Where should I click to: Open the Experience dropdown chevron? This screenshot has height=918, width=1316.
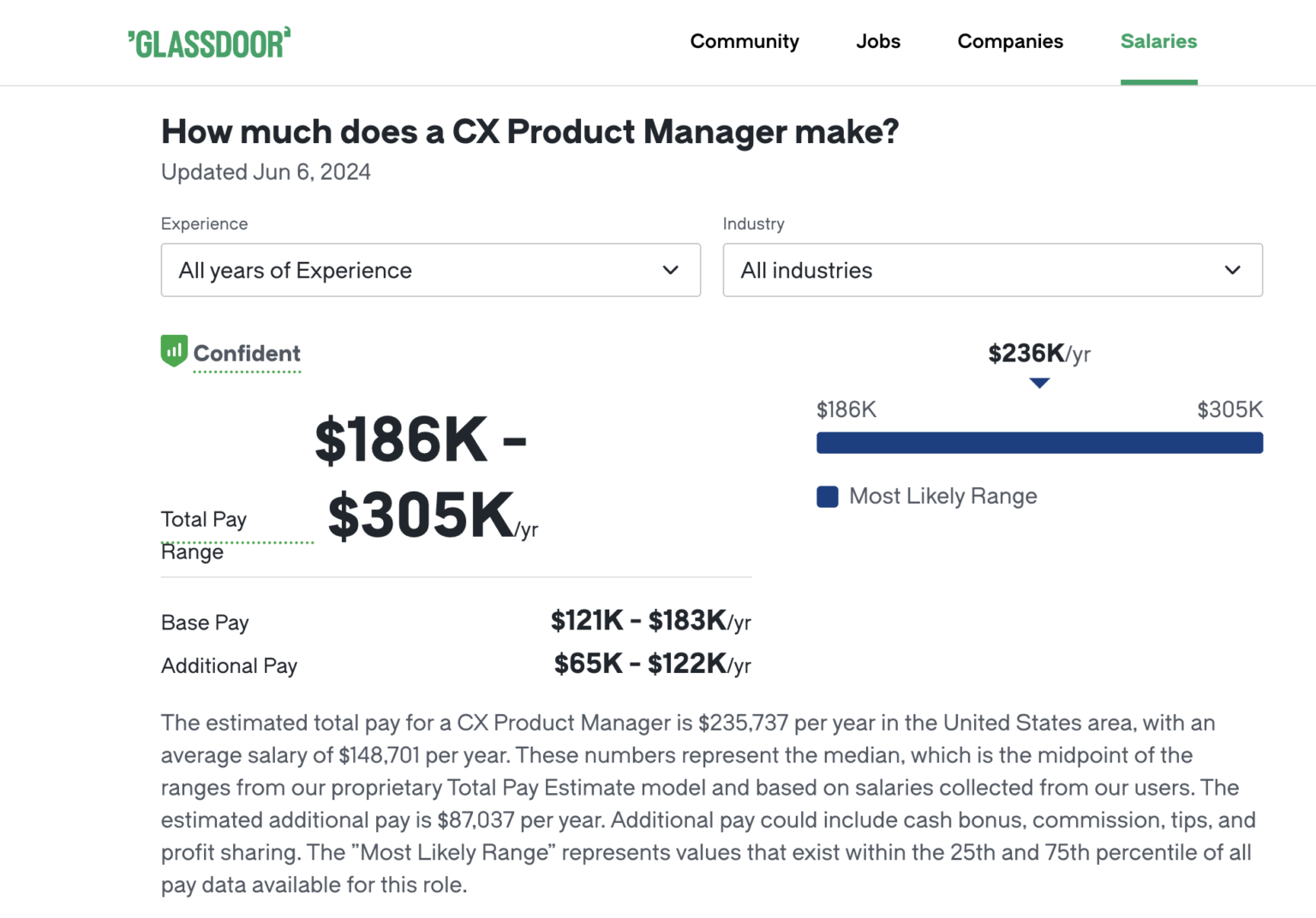pyautogui.click(x=670, y=271)
